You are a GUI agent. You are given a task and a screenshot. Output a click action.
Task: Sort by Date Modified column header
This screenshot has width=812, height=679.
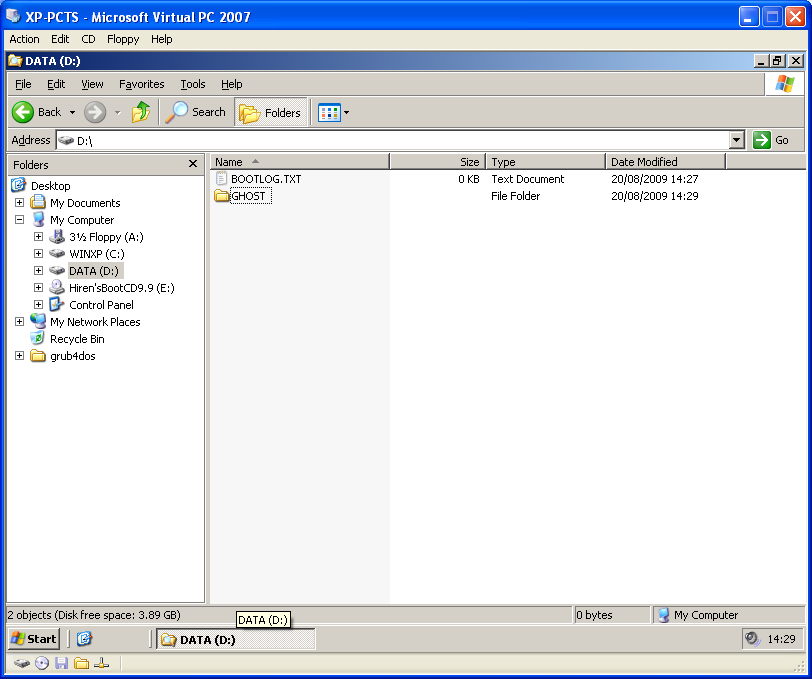coord(665,162)
